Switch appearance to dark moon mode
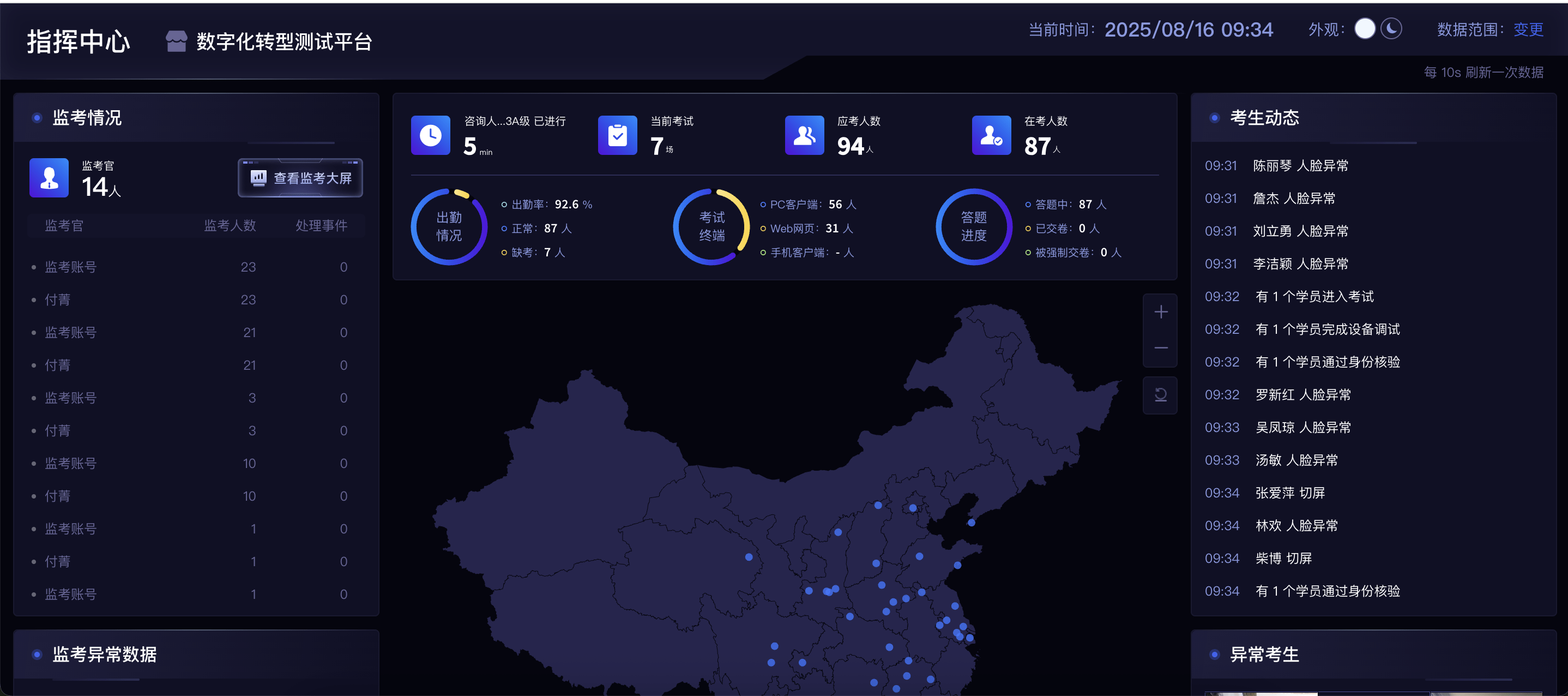The image size is (1568, 696). (1391, 28)
